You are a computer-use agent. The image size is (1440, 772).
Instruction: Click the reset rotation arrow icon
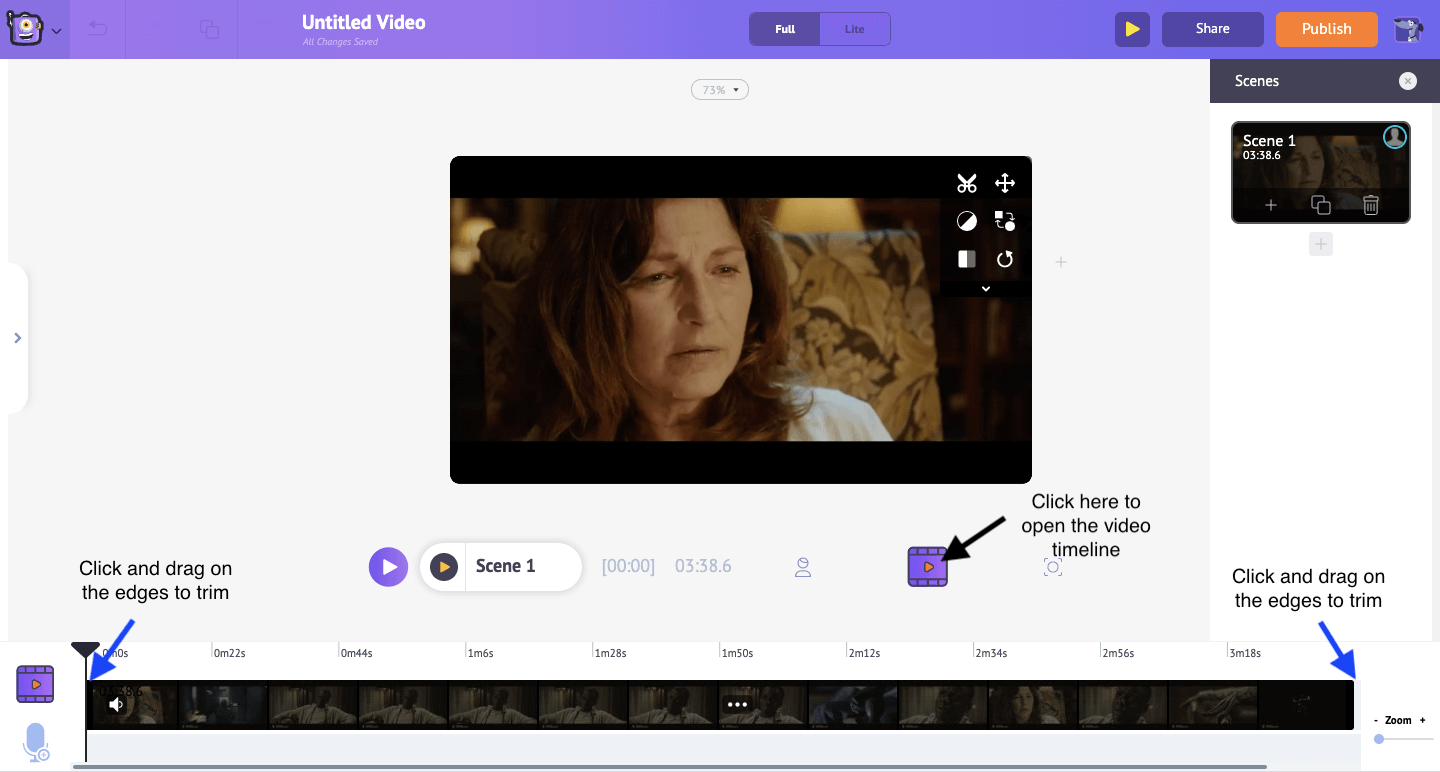(x=1005, y=259)
